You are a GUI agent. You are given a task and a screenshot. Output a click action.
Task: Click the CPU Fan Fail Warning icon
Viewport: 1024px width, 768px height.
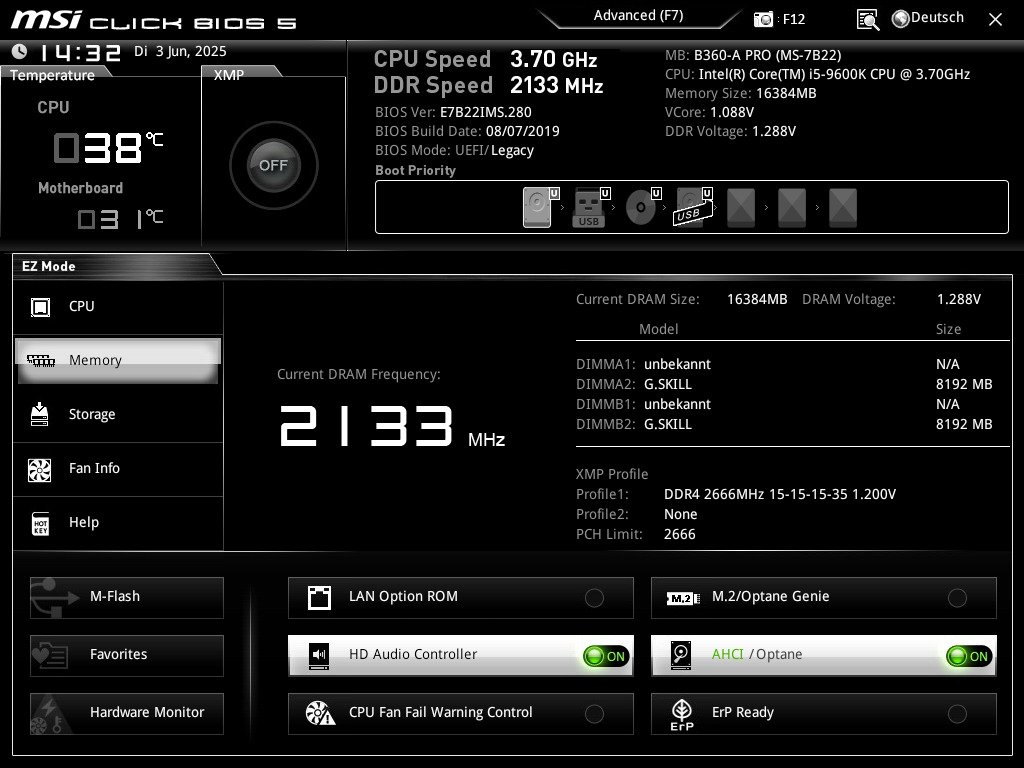coord(320,713)
